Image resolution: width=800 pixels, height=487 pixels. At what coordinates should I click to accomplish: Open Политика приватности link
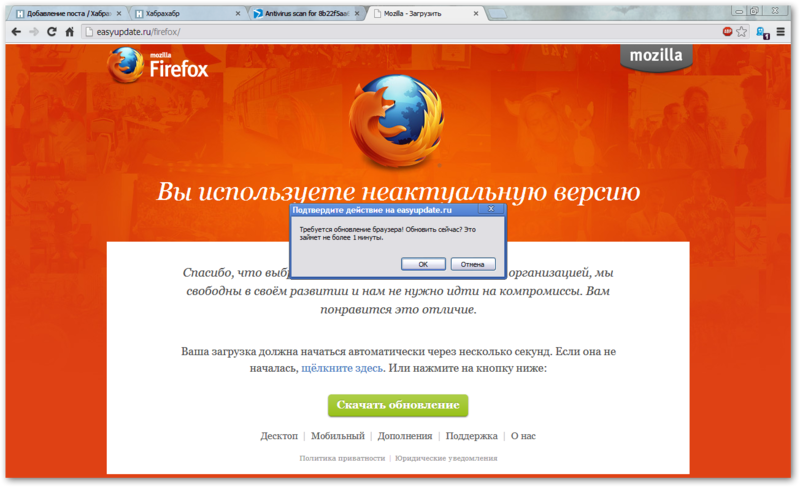pyautogui.click(x=342, y=458)
